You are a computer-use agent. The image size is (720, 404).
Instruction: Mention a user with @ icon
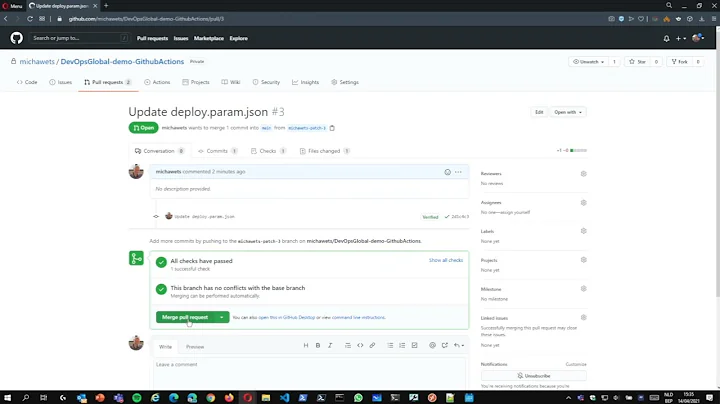(432, 345)
